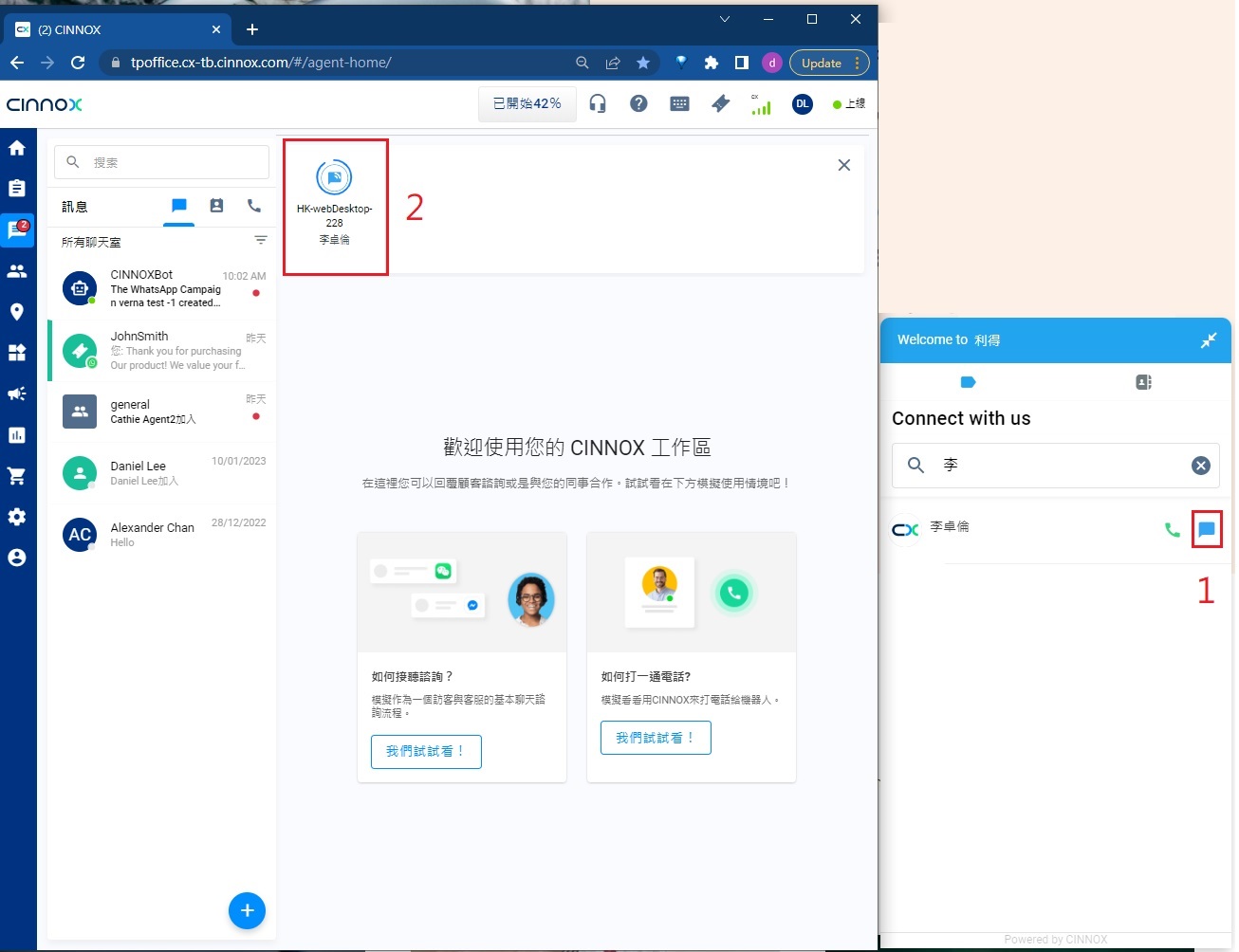Clear the 李 search text in widget
Image resolution: width=1239 pixels, height=952 pixels.
(1200, 465)
